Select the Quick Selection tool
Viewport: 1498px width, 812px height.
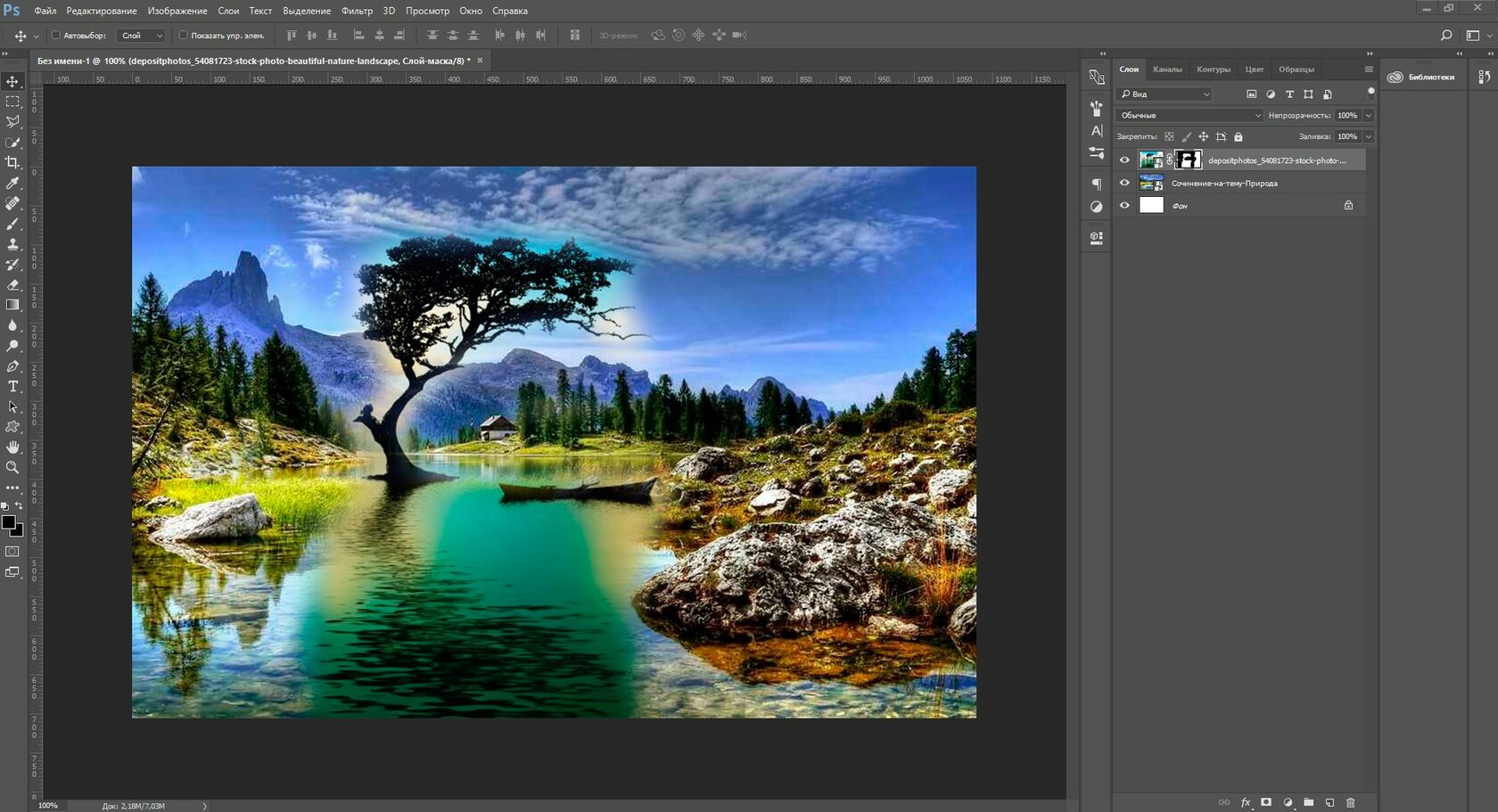click(x=12, y=143)
